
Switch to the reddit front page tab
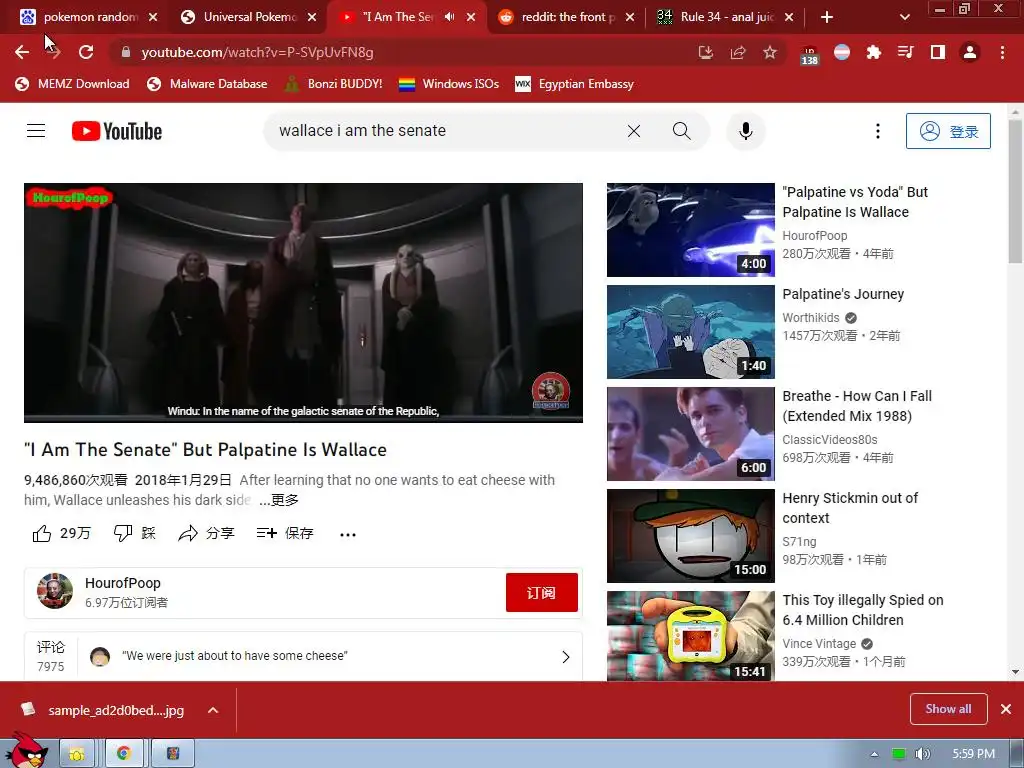566,17
